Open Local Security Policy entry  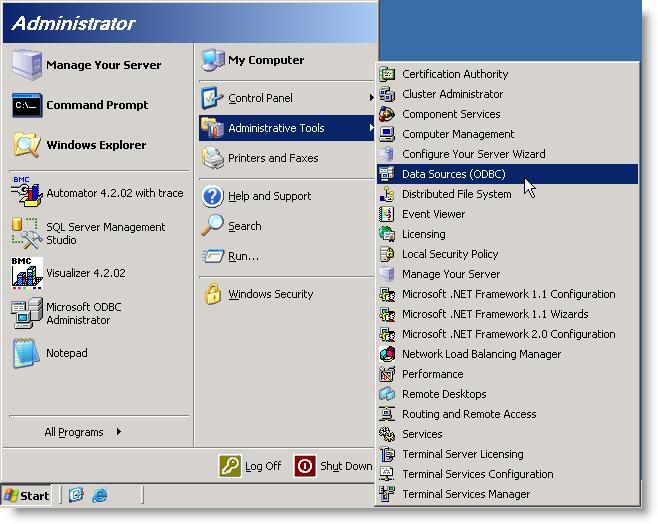click(507, 254)
